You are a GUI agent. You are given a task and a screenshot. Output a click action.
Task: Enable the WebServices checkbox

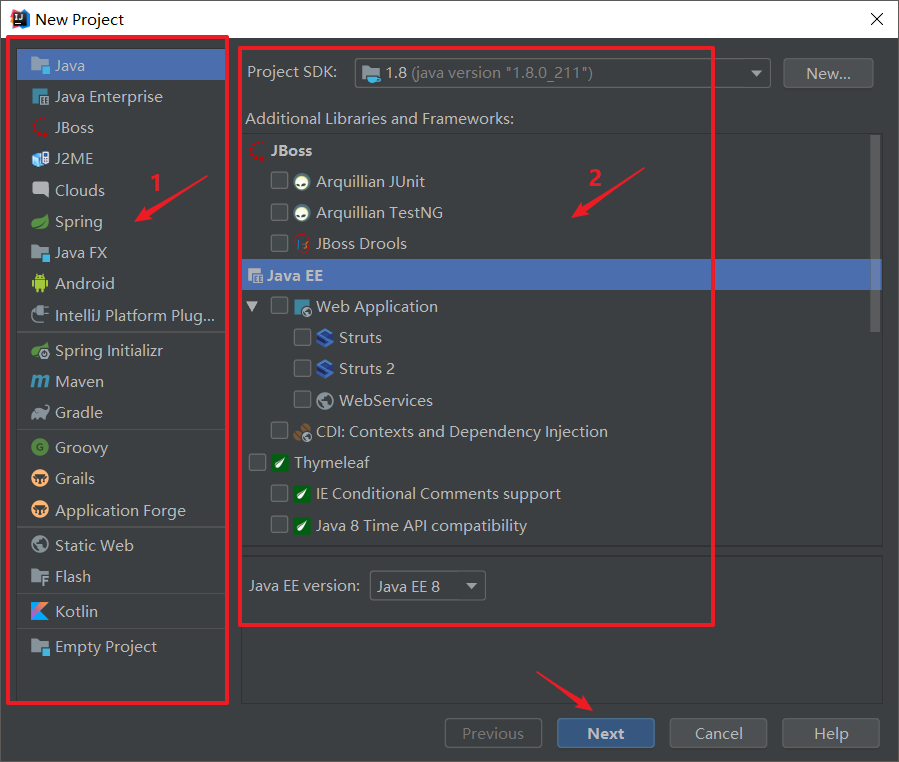click(302, 399)
